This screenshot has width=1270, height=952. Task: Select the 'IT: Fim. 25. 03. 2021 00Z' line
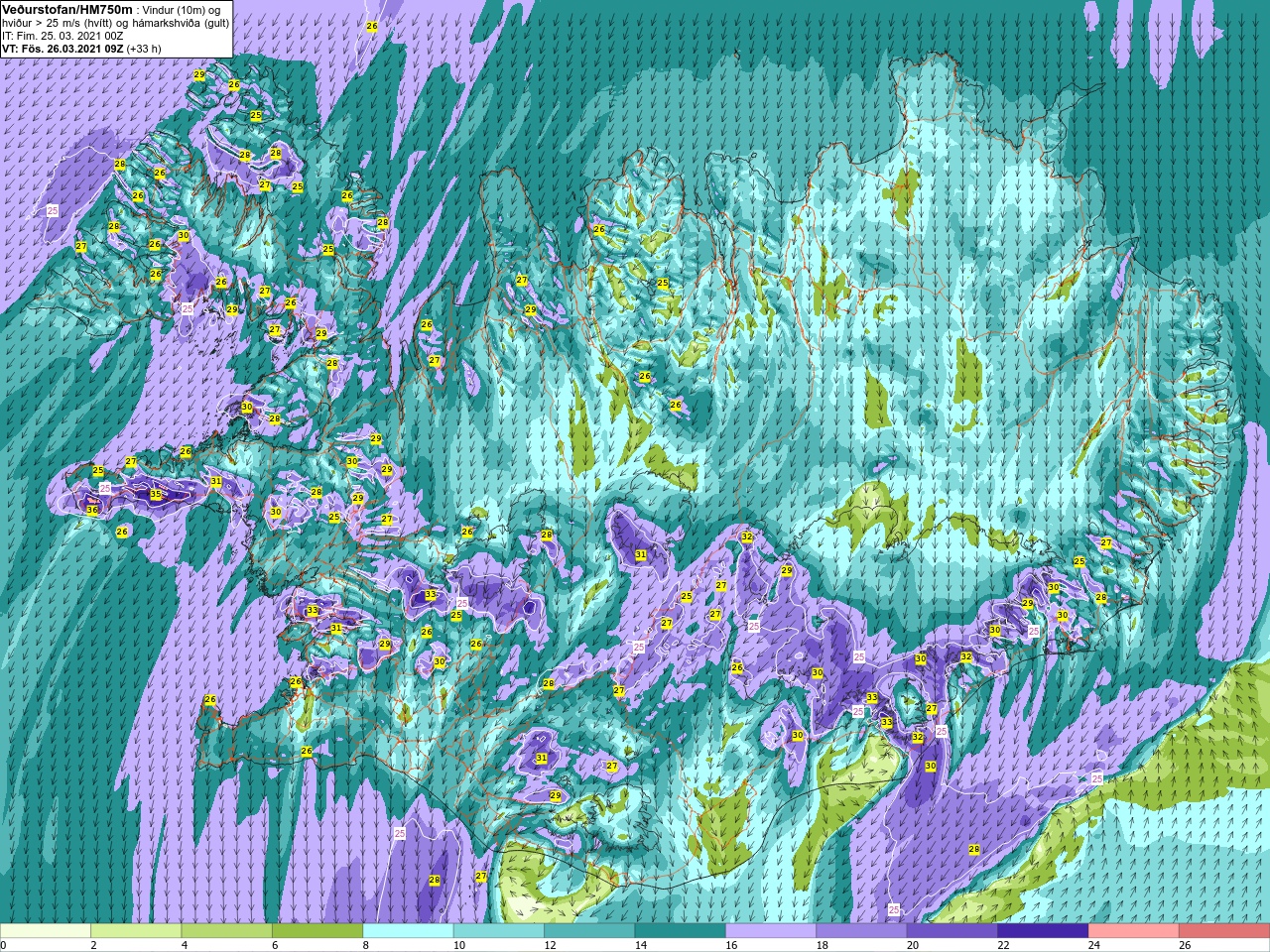(63, 36)
